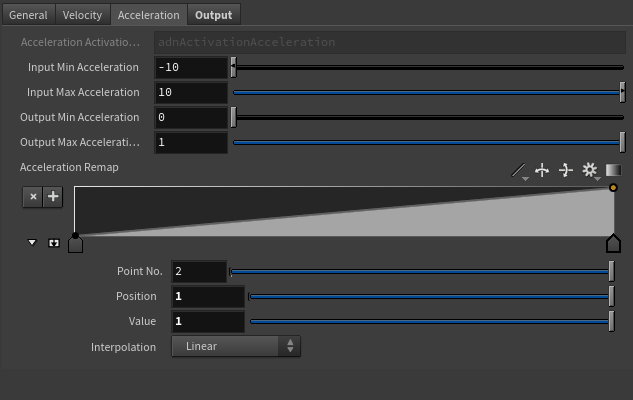Image resolution: width=633 pixels, height=400 pixels.
Task: Click the Input Min Acceleration slider handle
Action: (233, 67)
